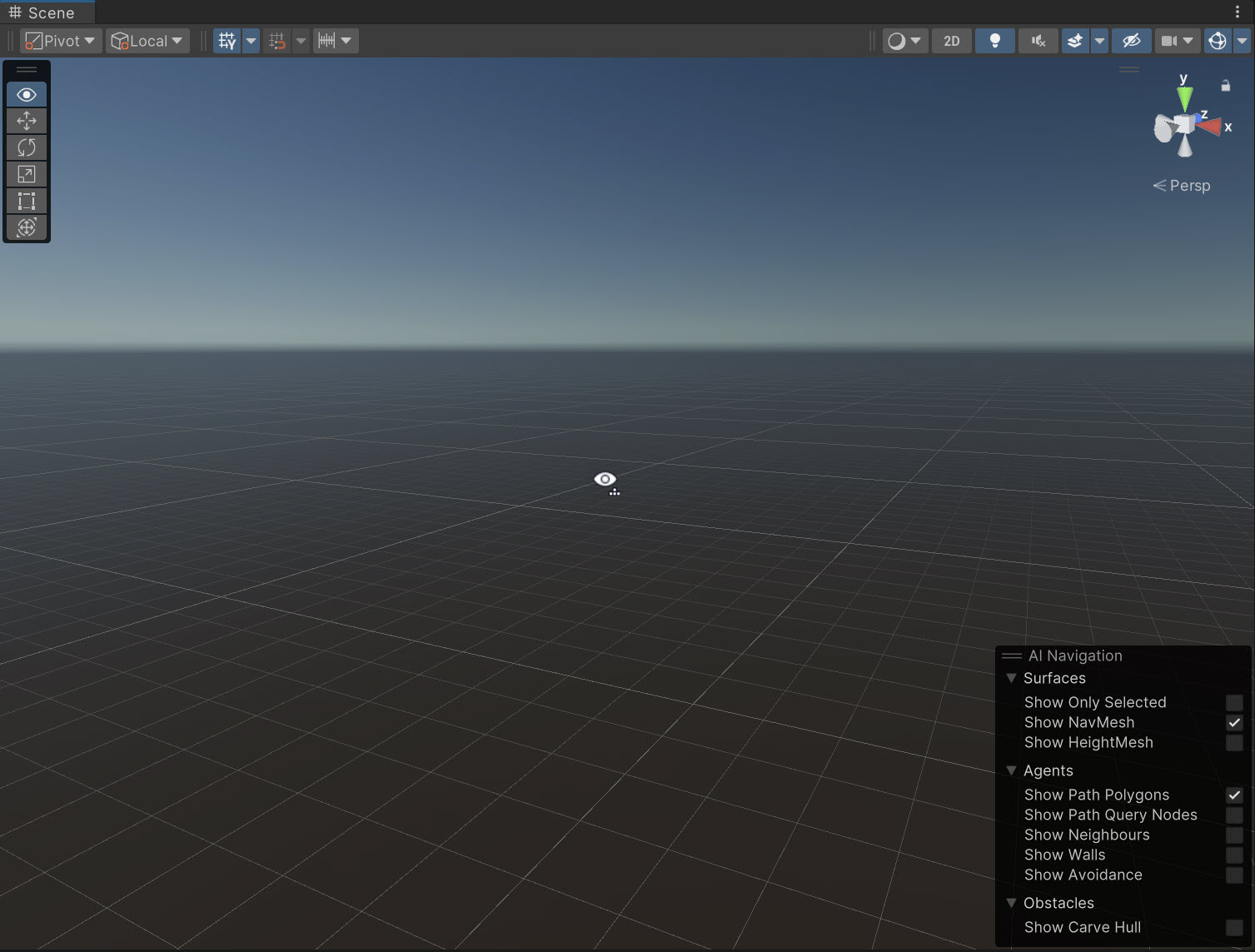The height and width of the screenshot is (952, 1255).
Task: Toggle 2D view mode button
Action: point(951,41)
